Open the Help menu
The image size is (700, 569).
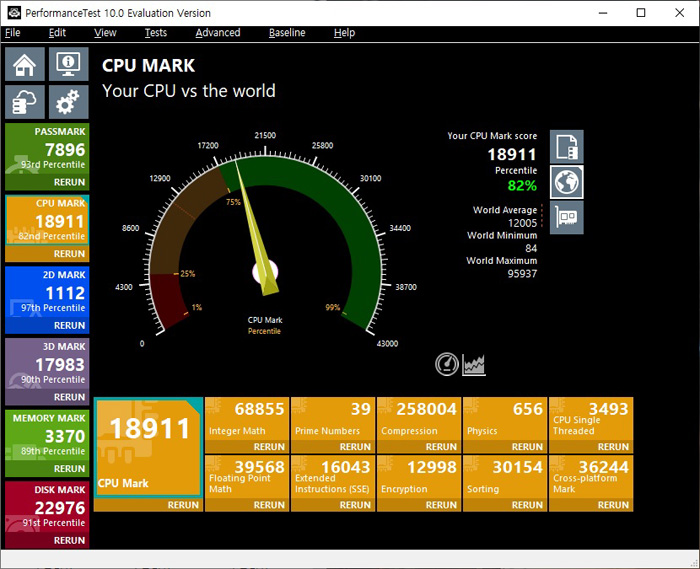(x=344, y=33)
